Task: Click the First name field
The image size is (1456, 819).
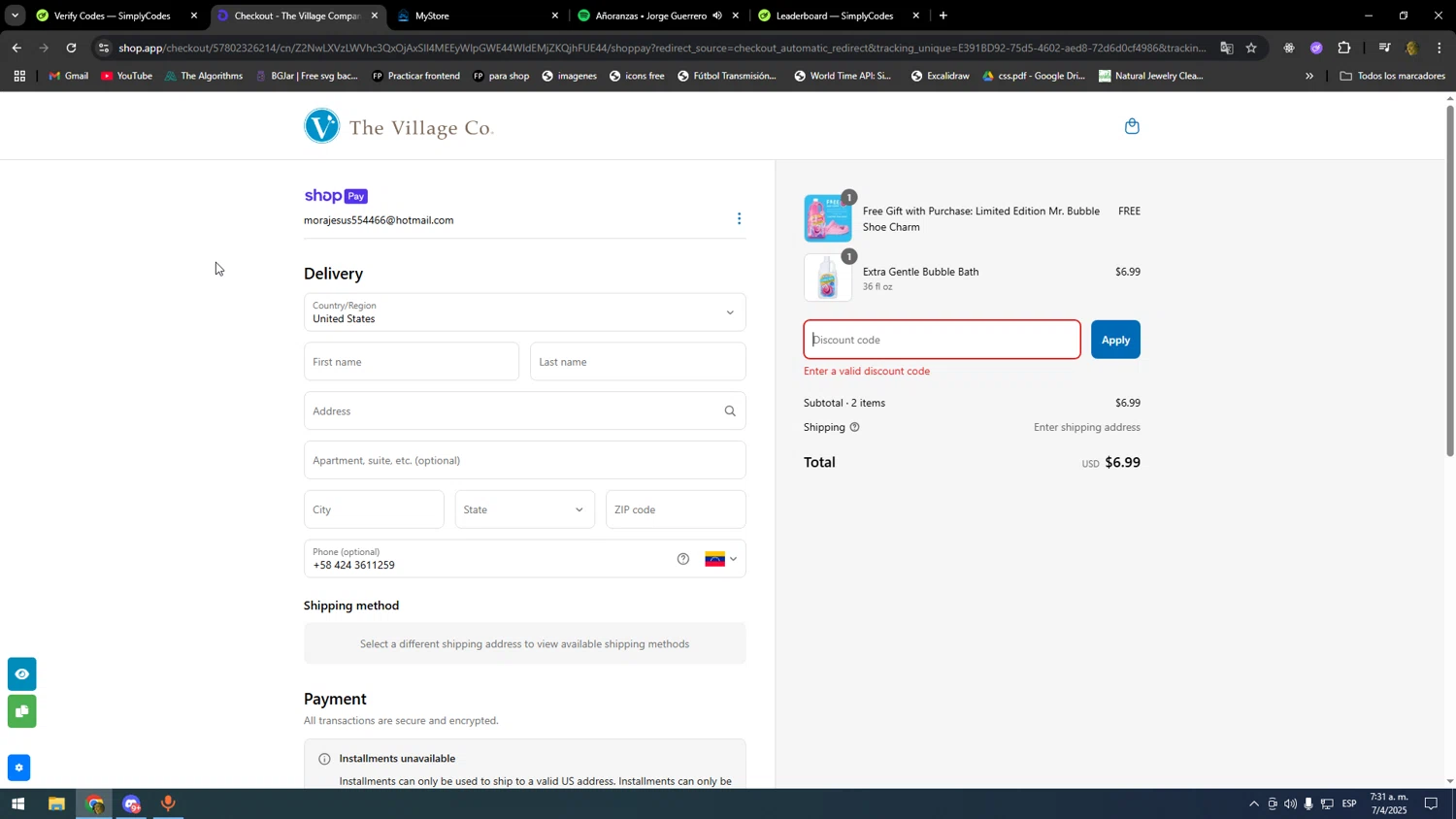Action: [411, 362]
